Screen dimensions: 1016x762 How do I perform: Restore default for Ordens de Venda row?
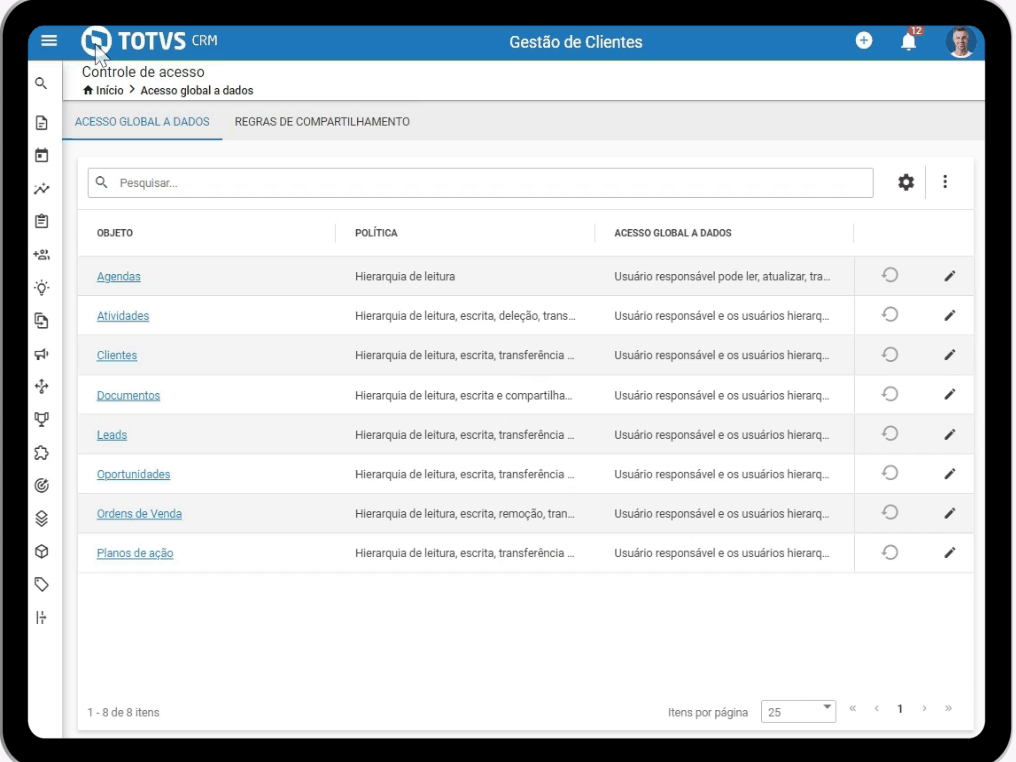tap(890, 513)
